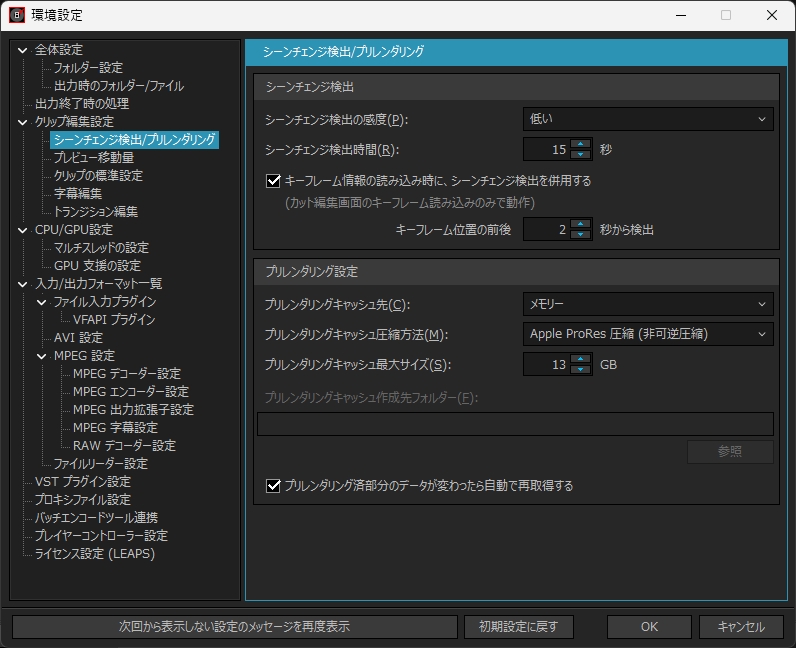Screen dimensions: 796x648
Task: Confirm settings with the OK button
Action: (649, 627)
